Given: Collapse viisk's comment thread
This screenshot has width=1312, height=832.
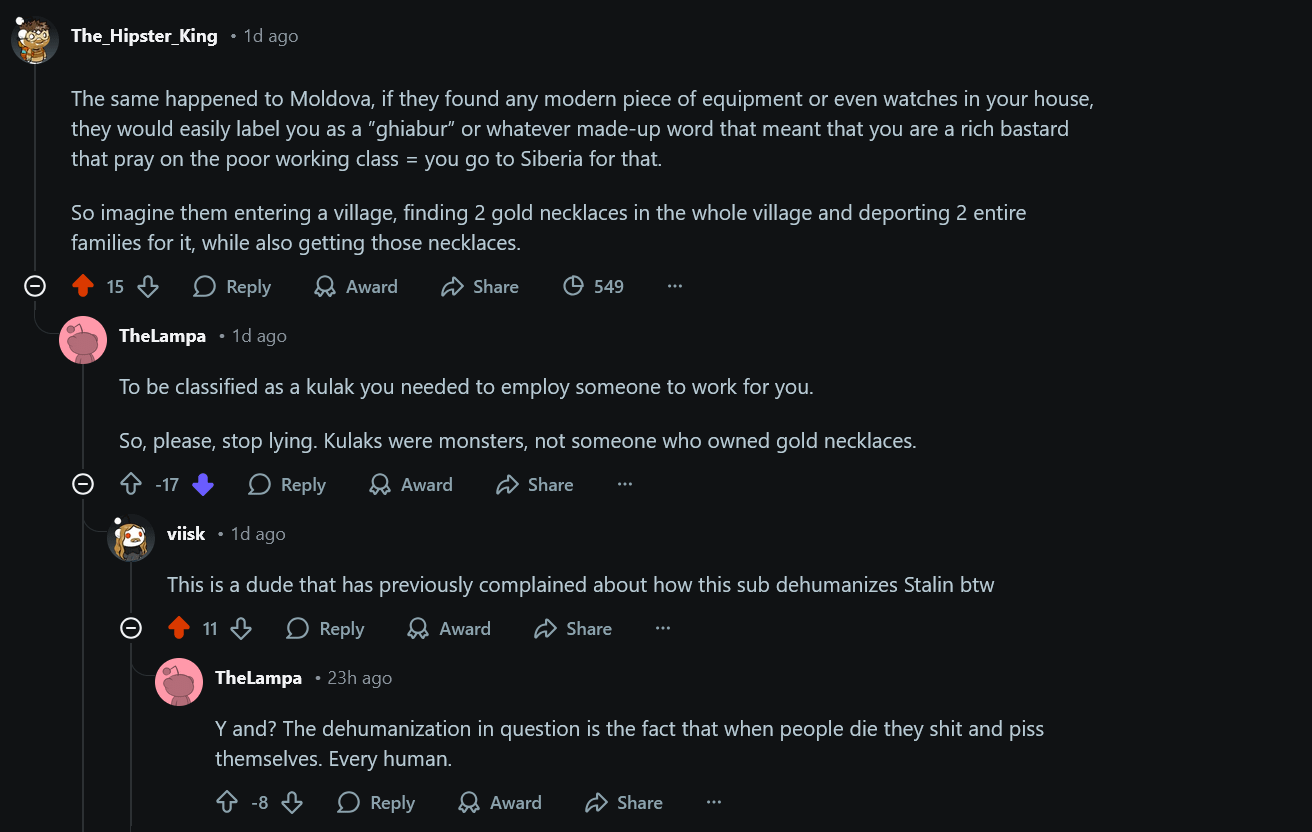Looking at the screenshot, I should click(x=131, y=629).
